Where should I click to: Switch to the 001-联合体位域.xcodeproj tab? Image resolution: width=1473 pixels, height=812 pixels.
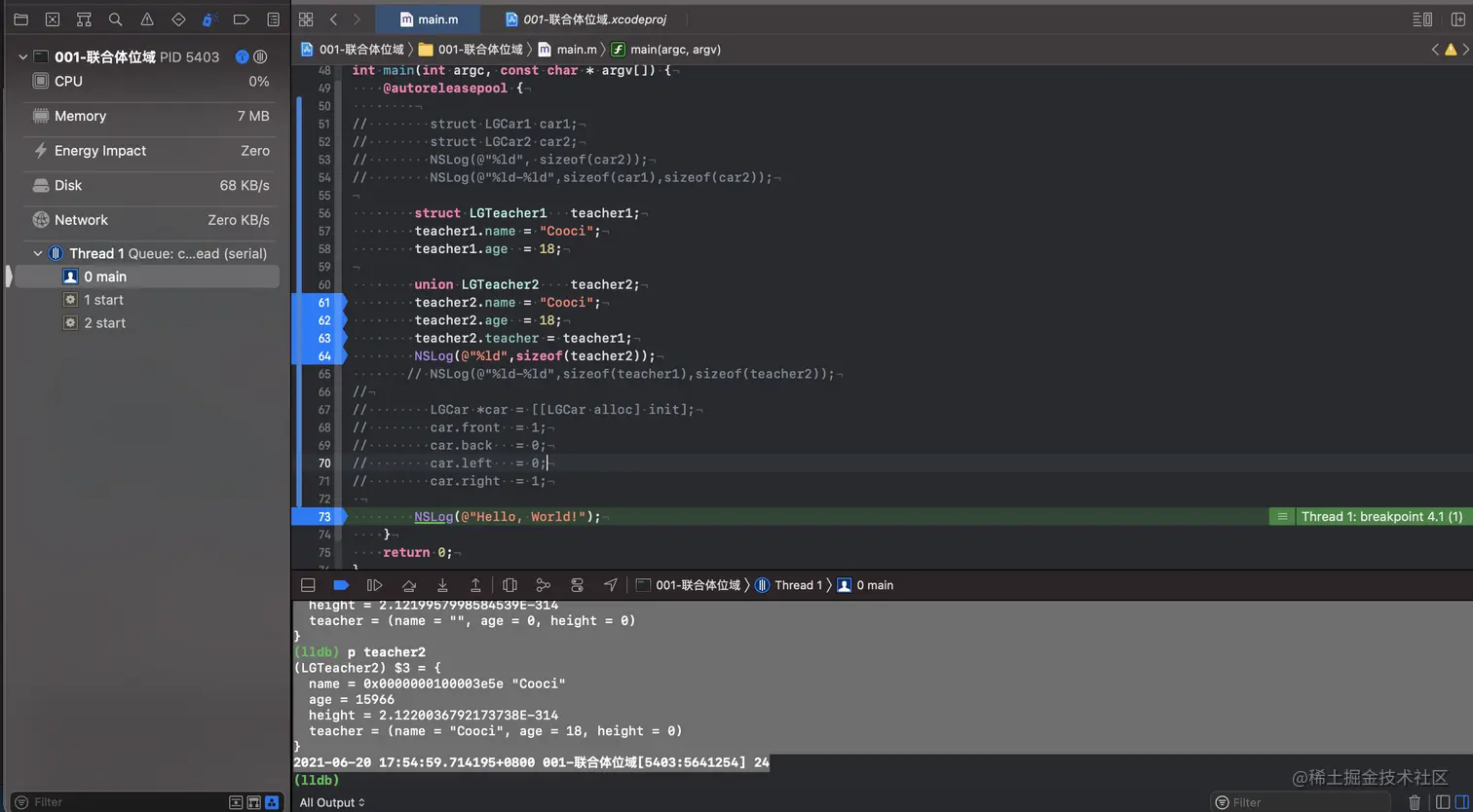tap(585, 19)
